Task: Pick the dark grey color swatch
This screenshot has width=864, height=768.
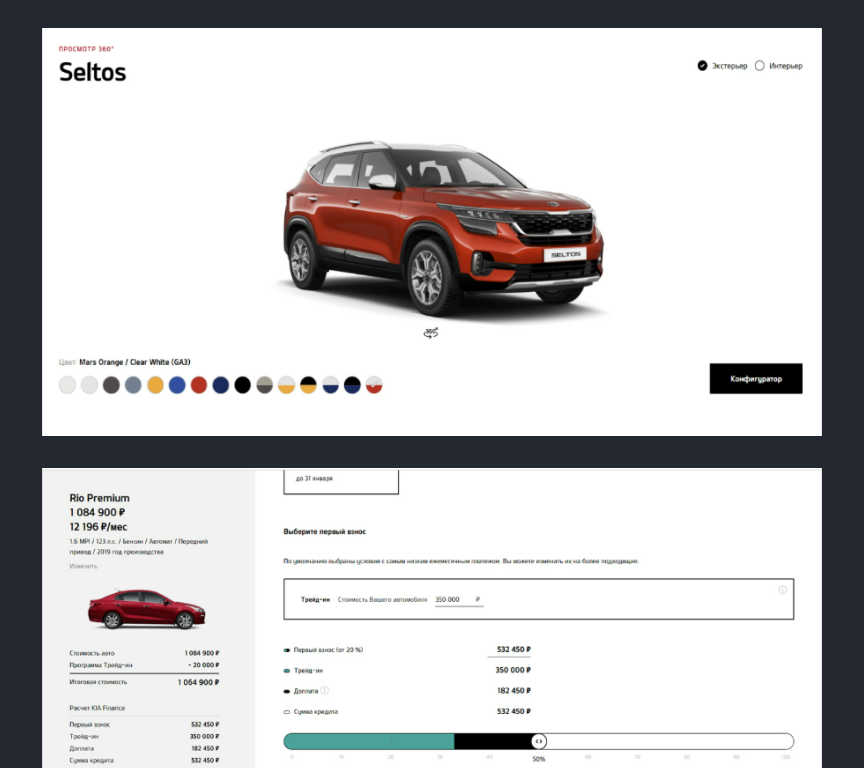Action: (x=111, y=385)
